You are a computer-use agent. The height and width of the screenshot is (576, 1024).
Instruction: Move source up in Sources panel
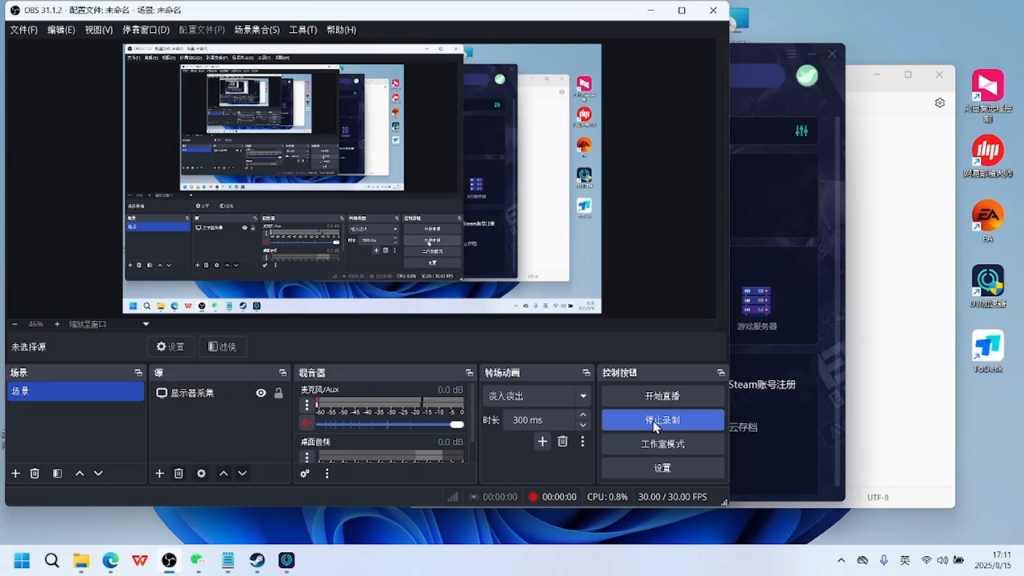tap(223, 473)
